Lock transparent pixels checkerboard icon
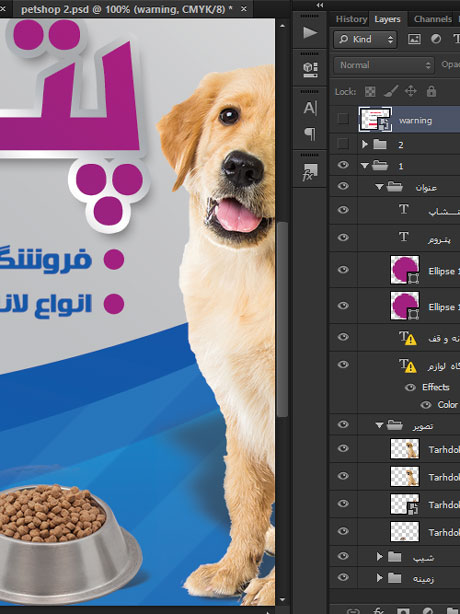 coord(370,92)
